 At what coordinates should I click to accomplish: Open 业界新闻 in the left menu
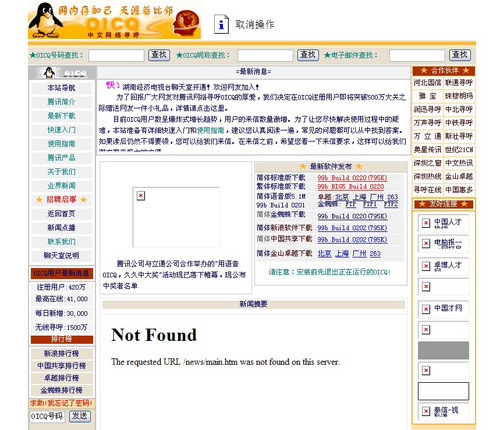tap(62, 186)
